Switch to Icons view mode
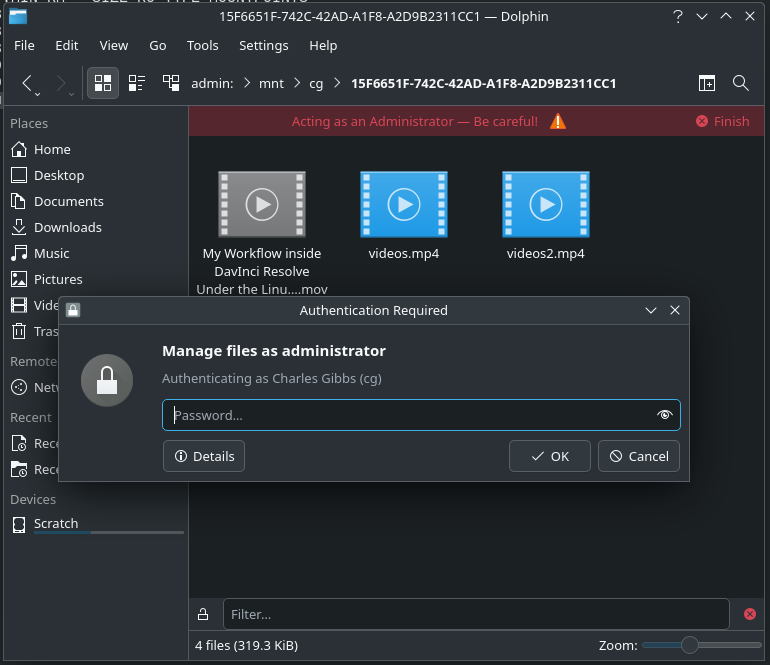The width and height of the screenshot is (770, 665). (x=102, y=83)
